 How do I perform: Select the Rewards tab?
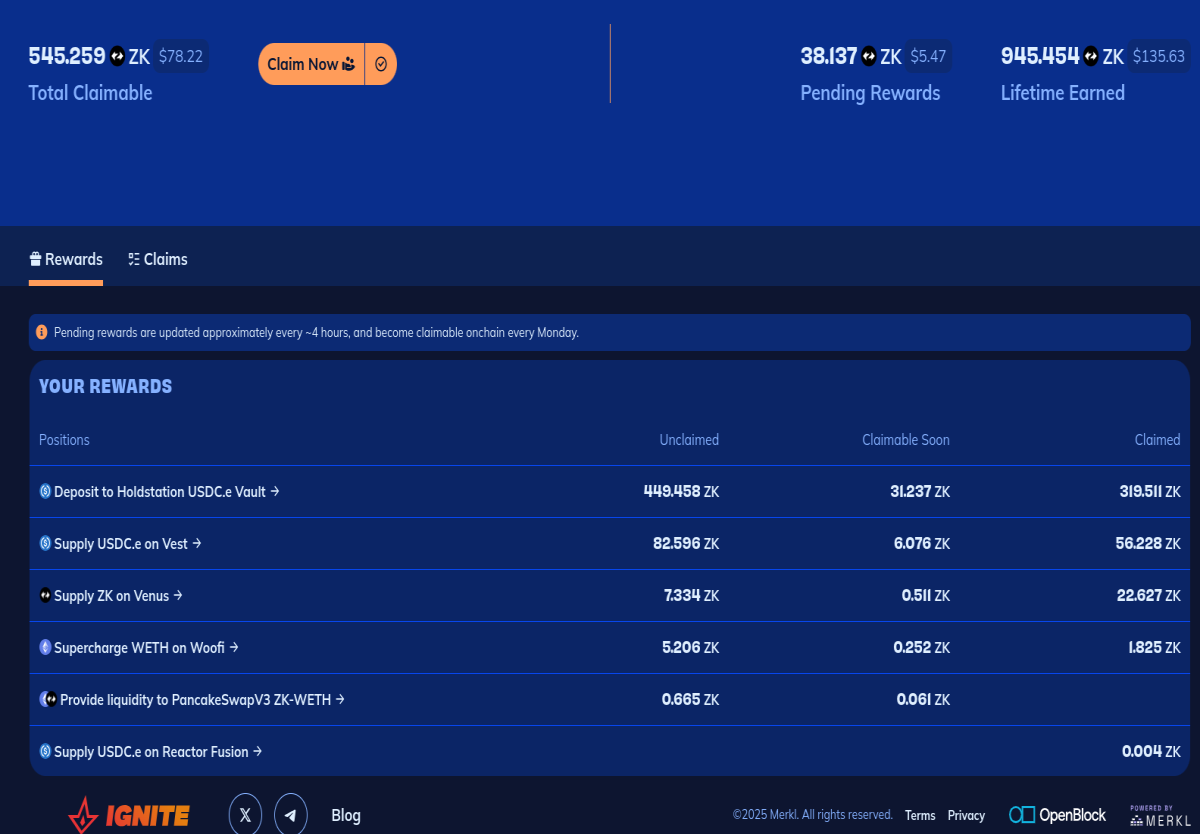[x=66, y=259]
